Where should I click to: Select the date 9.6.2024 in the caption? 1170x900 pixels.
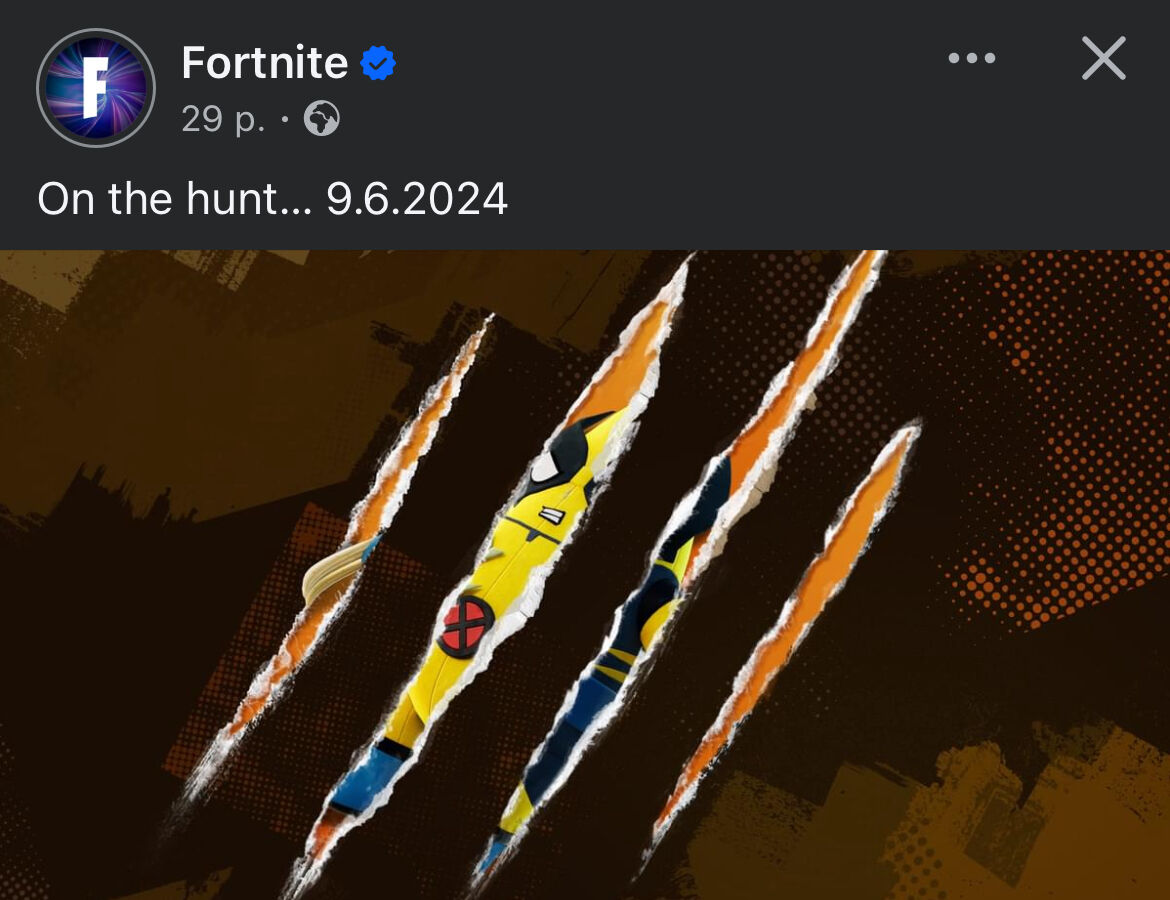coord(417,199)
